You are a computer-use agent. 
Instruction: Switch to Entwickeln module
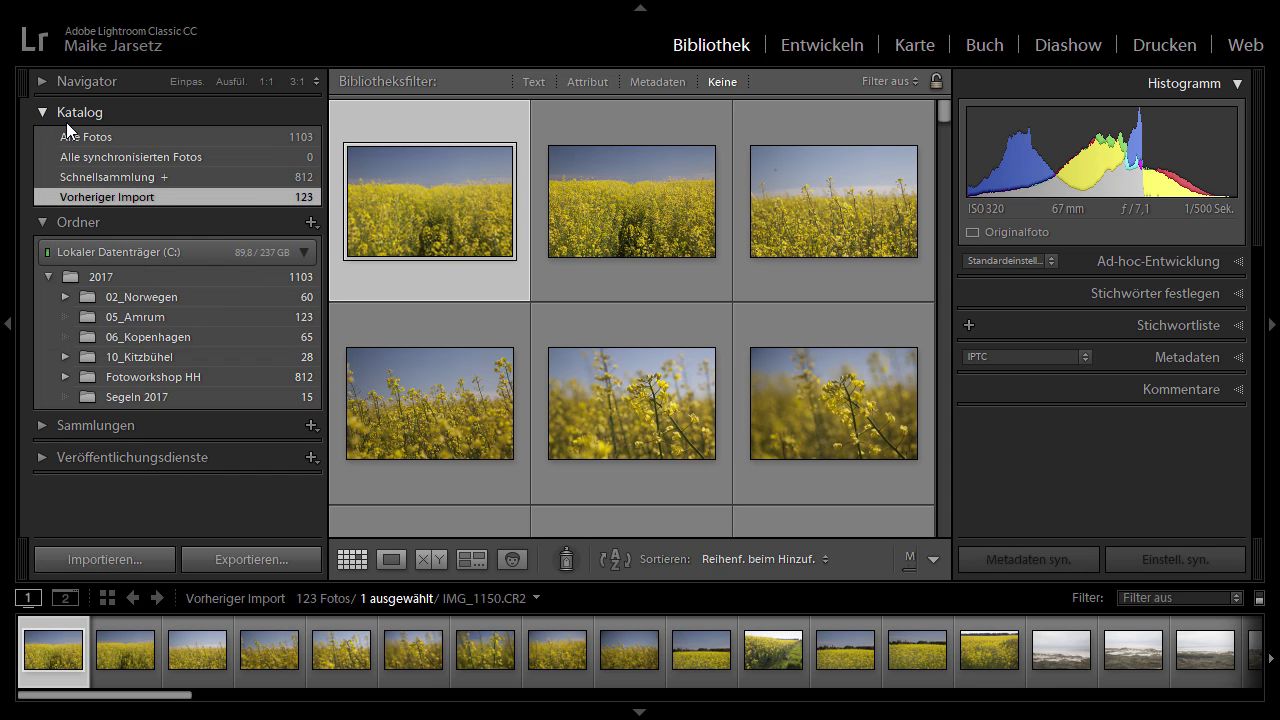822,45
